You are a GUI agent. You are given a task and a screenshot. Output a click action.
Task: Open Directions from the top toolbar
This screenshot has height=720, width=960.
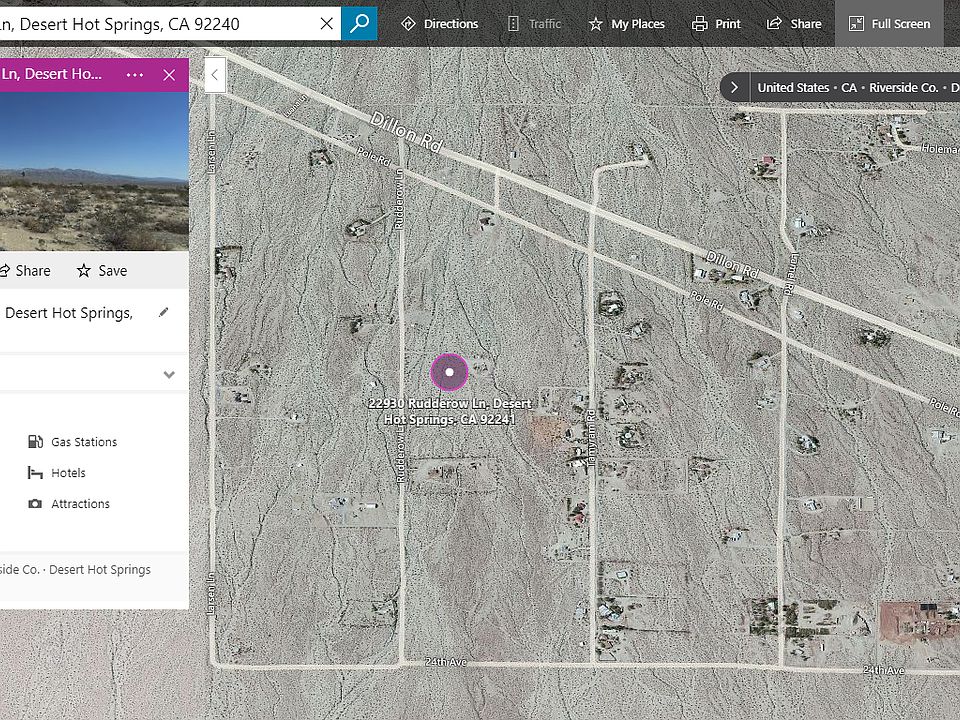pos(440,24)
